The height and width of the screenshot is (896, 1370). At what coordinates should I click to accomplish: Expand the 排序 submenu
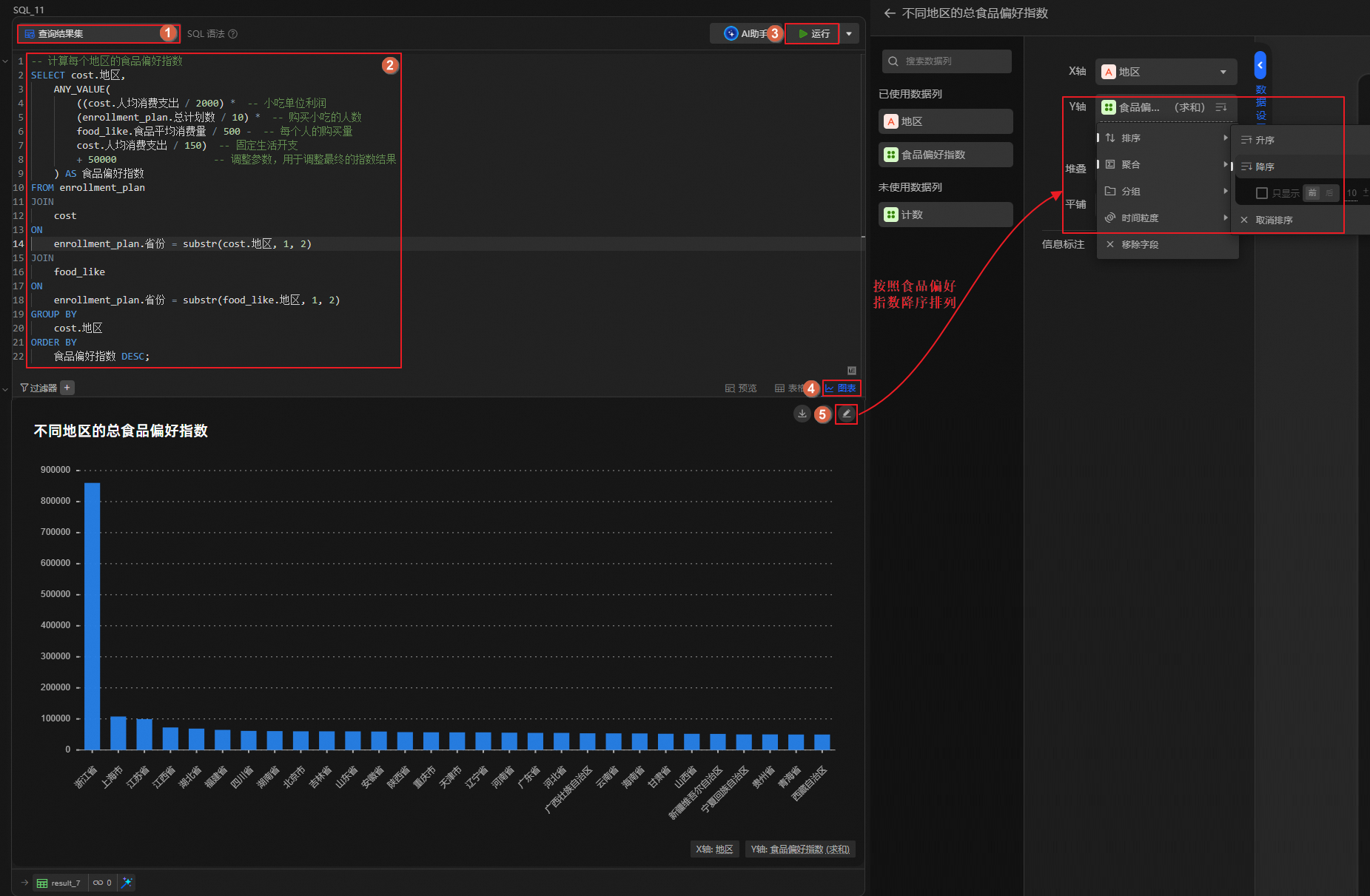(x=1167, y=138)
